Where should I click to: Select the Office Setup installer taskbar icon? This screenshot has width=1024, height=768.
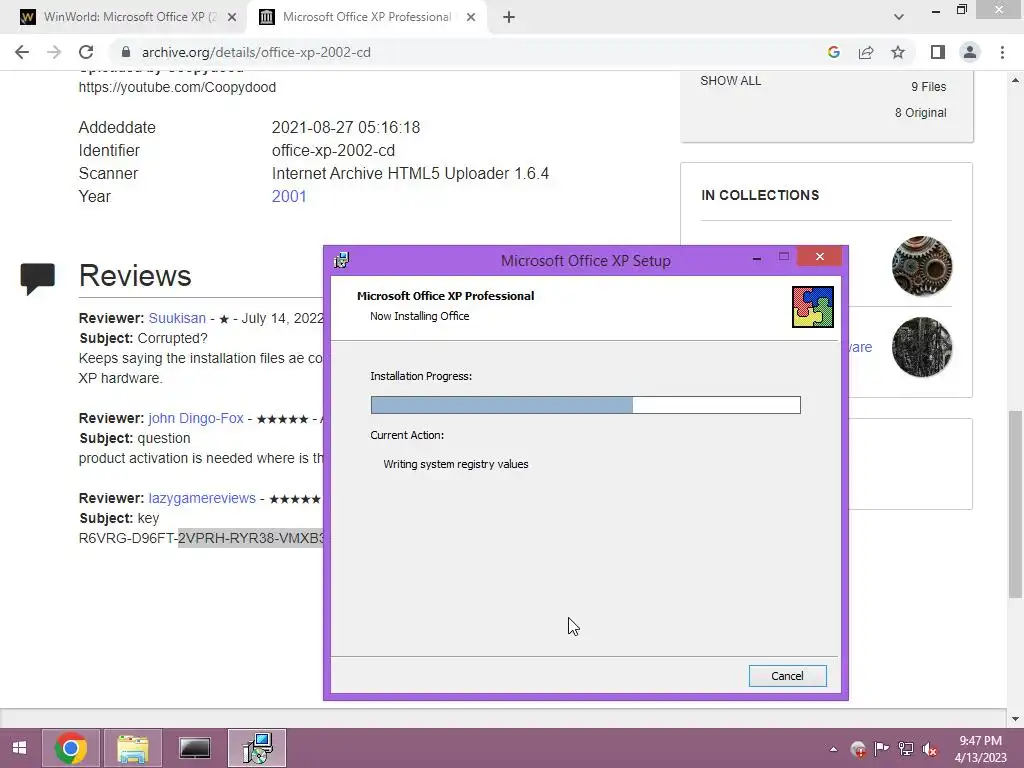click(x=257, y=748)
